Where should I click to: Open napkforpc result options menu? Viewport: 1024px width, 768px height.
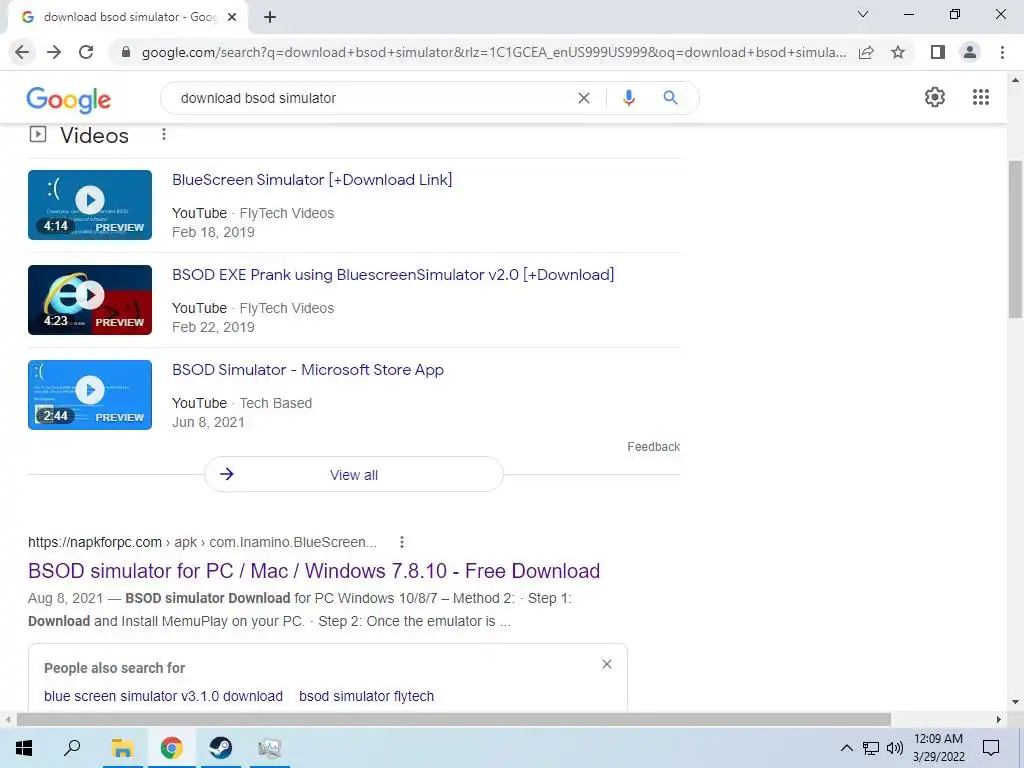(x=402, y=542)
